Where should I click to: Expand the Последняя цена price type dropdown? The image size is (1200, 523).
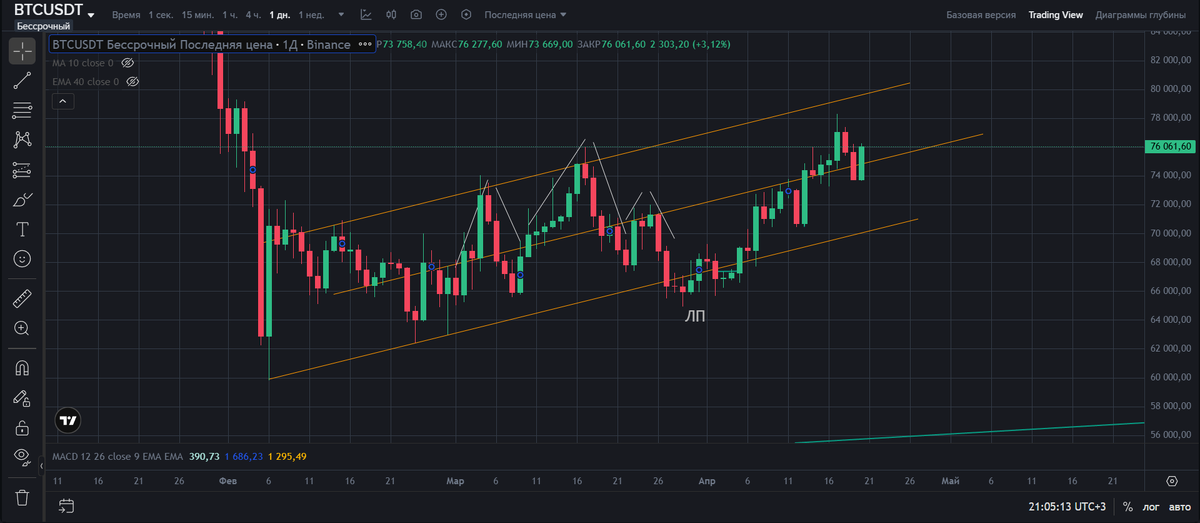(x=525, y=16)
